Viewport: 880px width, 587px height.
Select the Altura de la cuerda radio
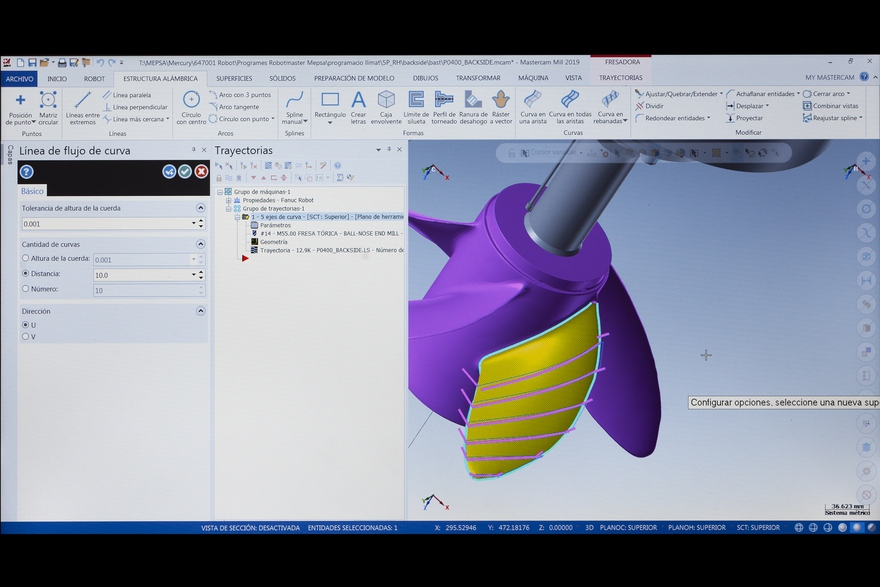[x=26, y=259]
